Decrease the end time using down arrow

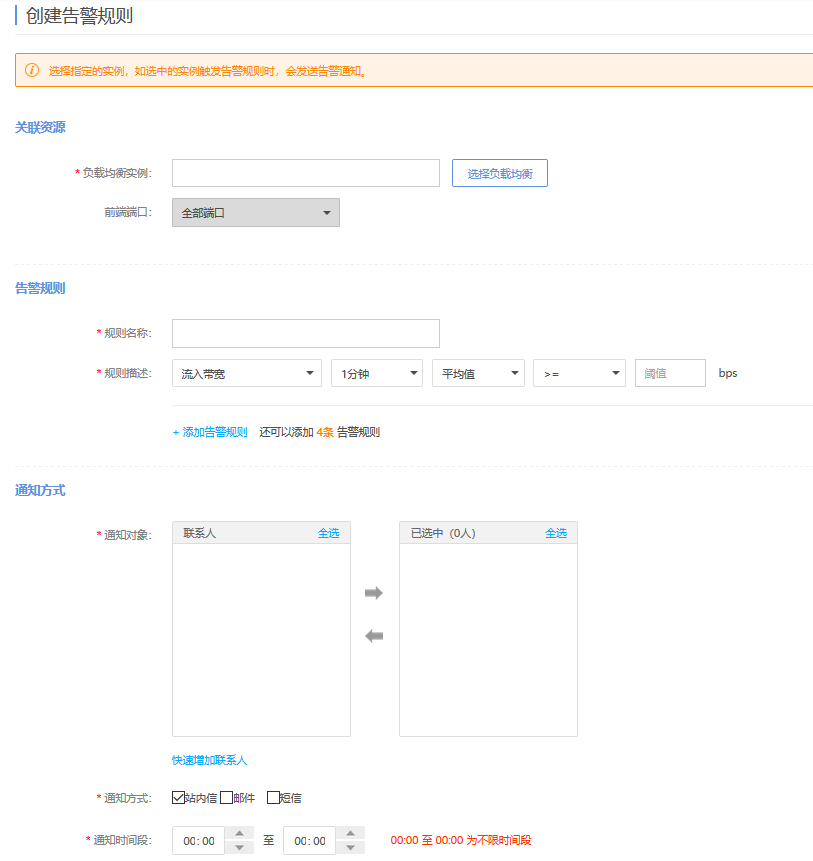coord(350,848)
